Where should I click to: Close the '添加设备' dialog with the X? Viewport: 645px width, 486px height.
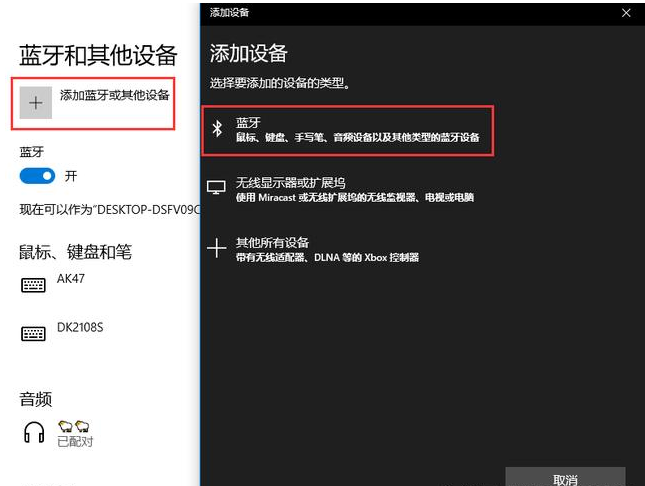point(626,13)
